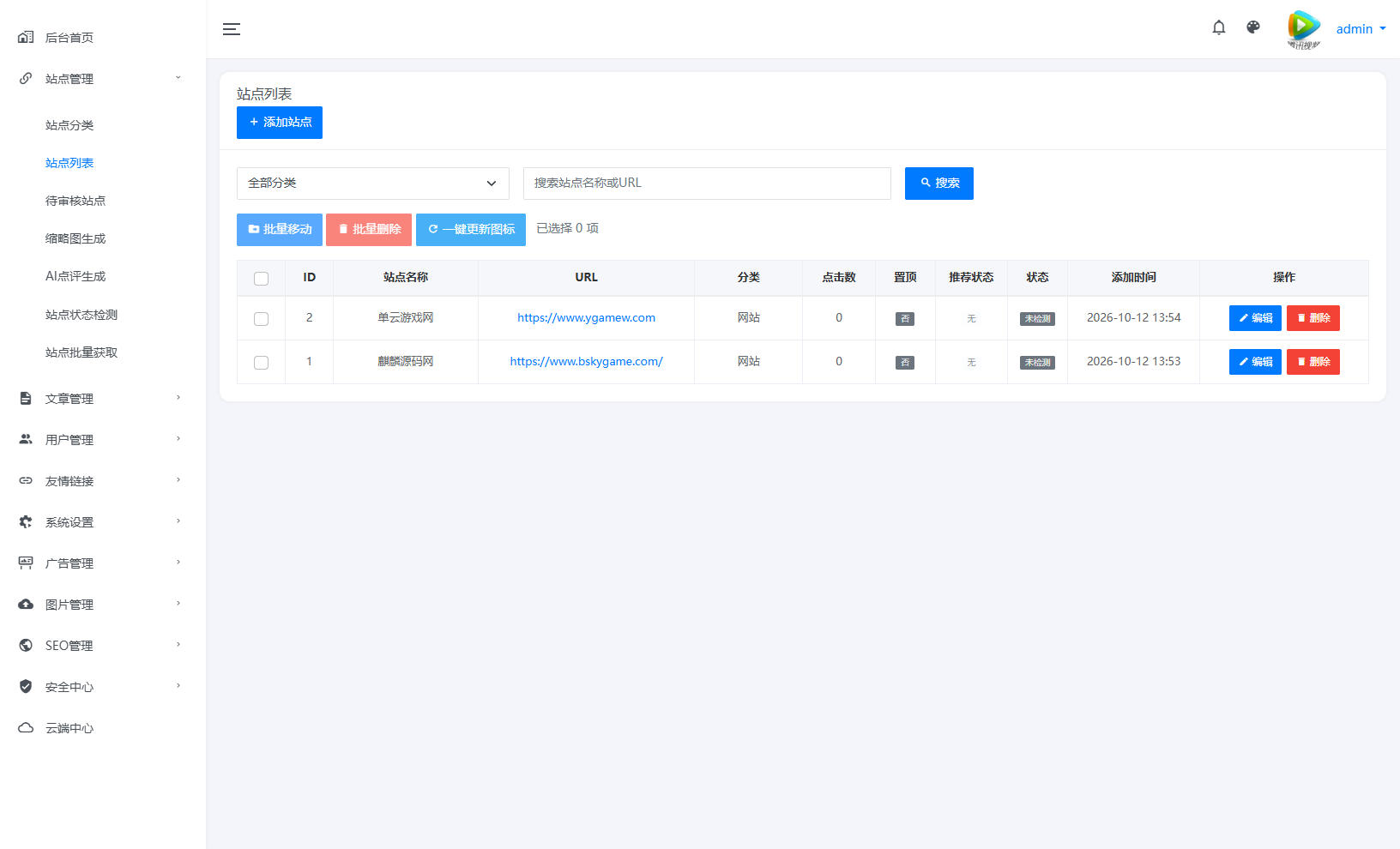Click the 友情链接 chain icon
Screen dimensions: 1400x849
(26, 480)
